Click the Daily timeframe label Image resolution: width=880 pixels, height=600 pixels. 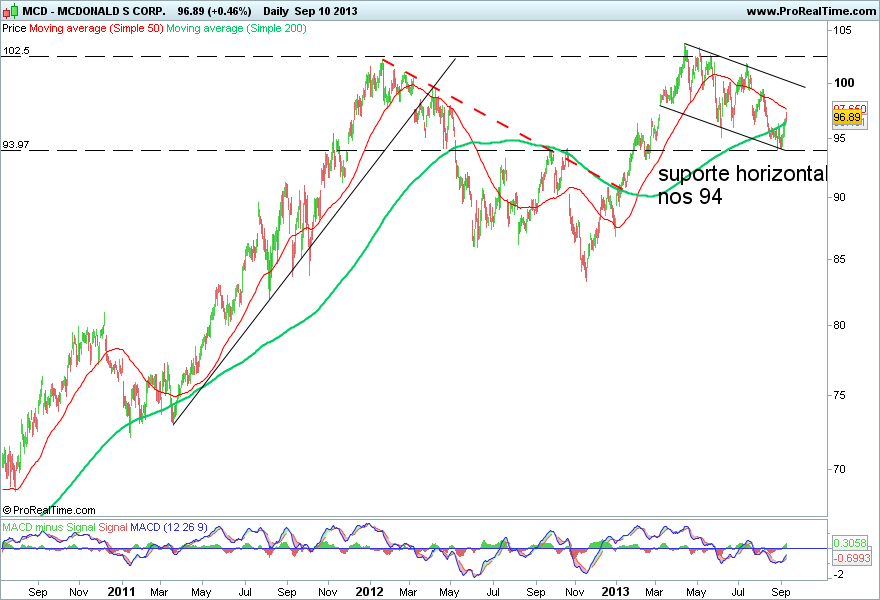pyautogui.click(x=276, y=11)
